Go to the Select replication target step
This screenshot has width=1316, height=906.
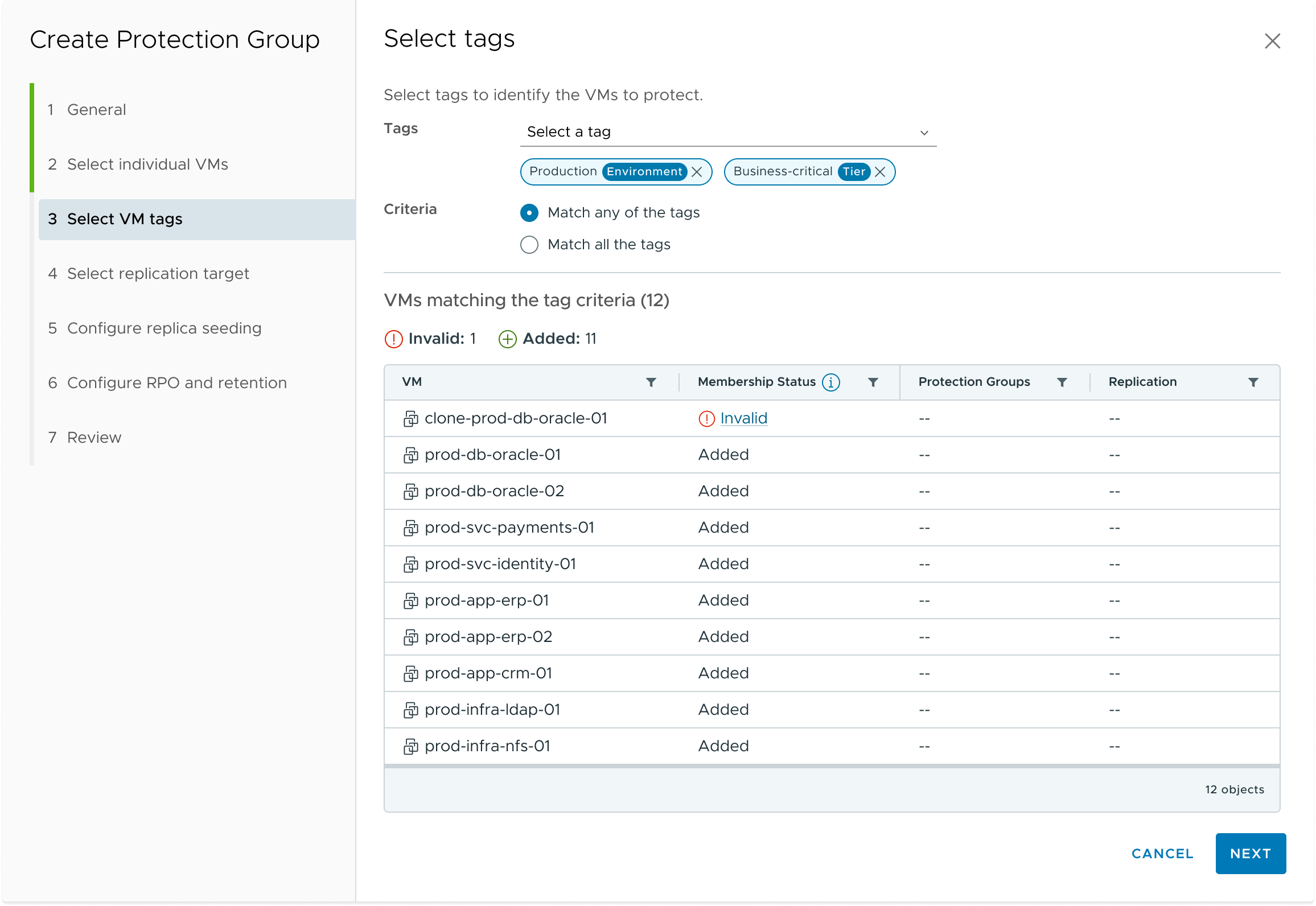pos(158,274)
